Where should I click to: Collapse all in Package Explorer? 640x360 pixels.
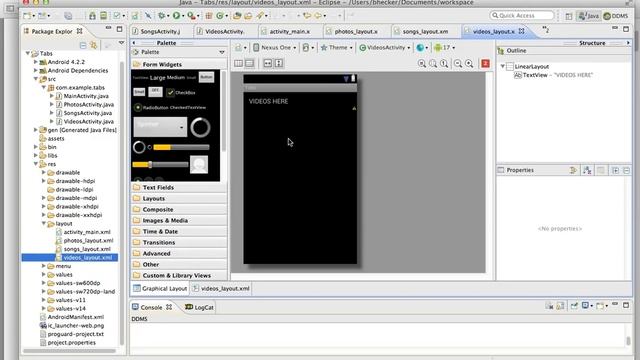coord(83,45)
